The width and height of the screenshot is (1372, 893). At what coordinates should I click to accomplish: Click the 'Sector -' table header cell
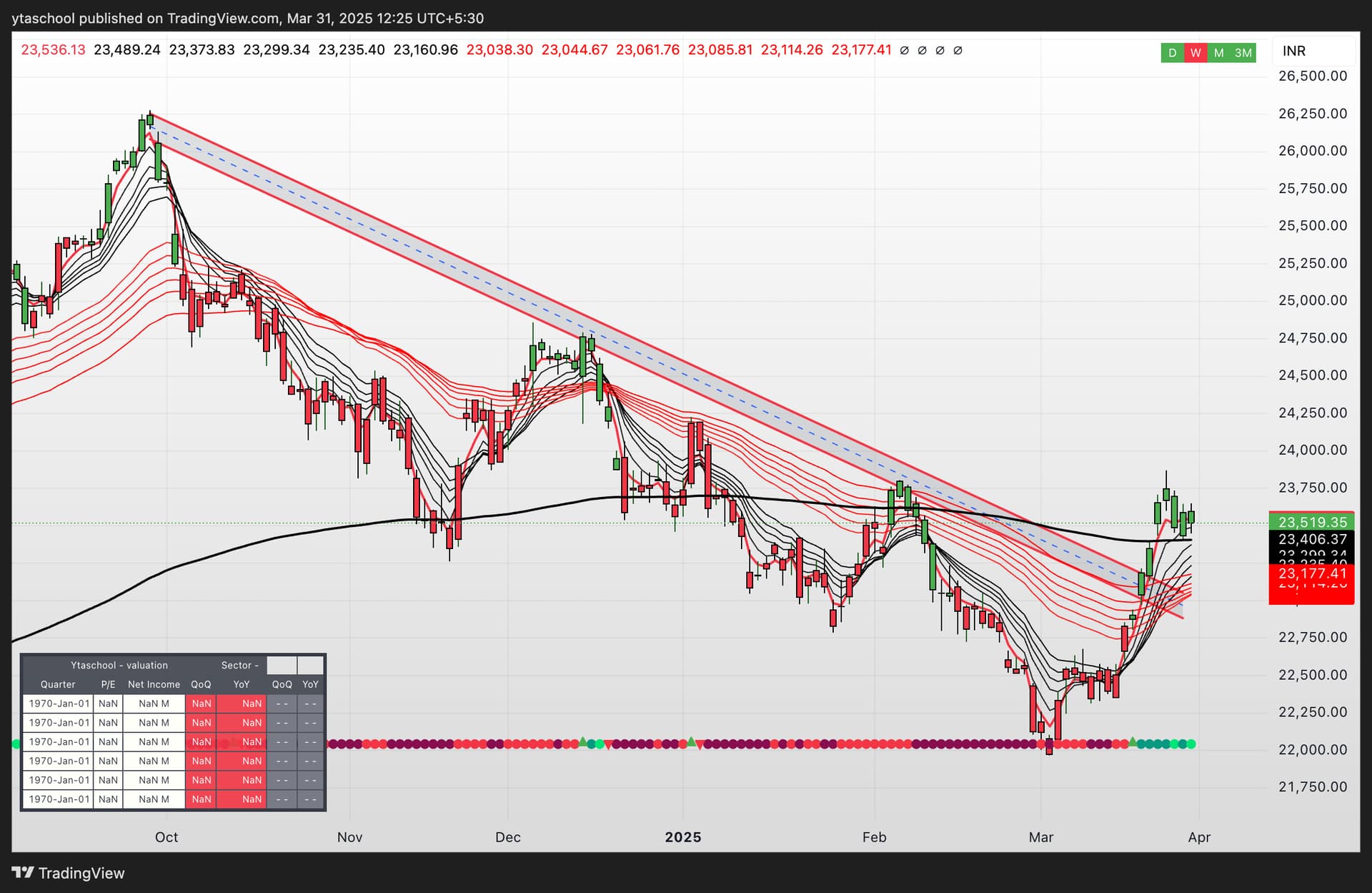(x=240, y=665)
